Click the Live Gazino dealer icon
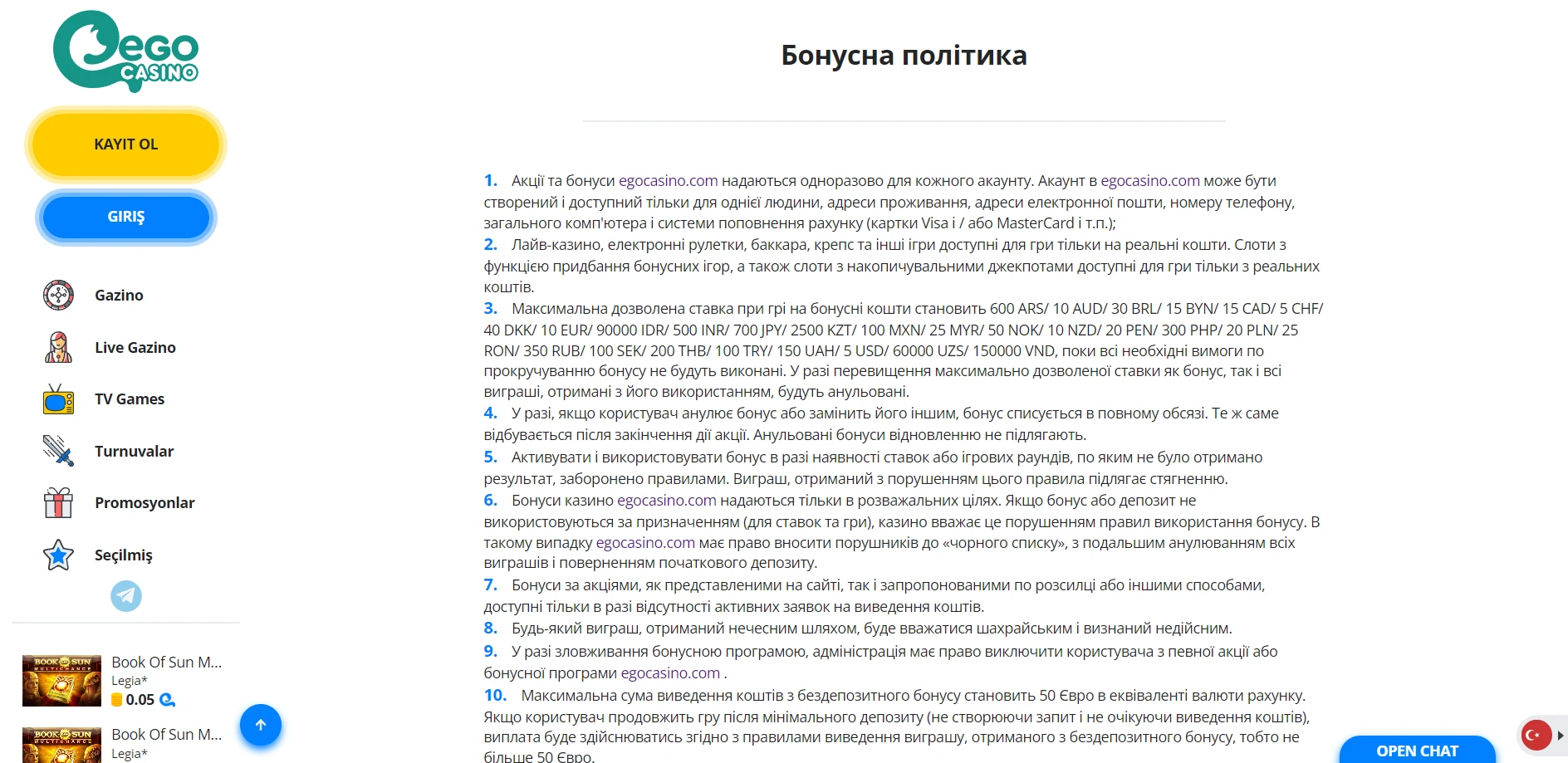Screen dimensions: 1568x763 point(58,347)
